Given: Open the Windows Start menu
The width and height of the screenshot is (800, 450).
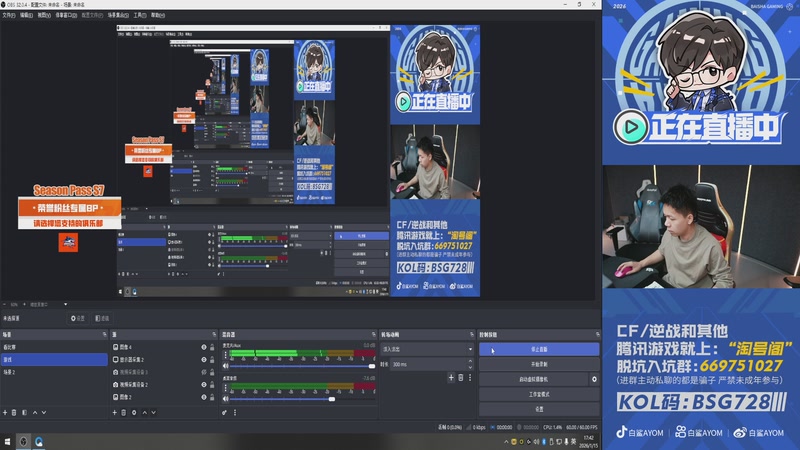Looking at the screenshot, I should [7, 441].
